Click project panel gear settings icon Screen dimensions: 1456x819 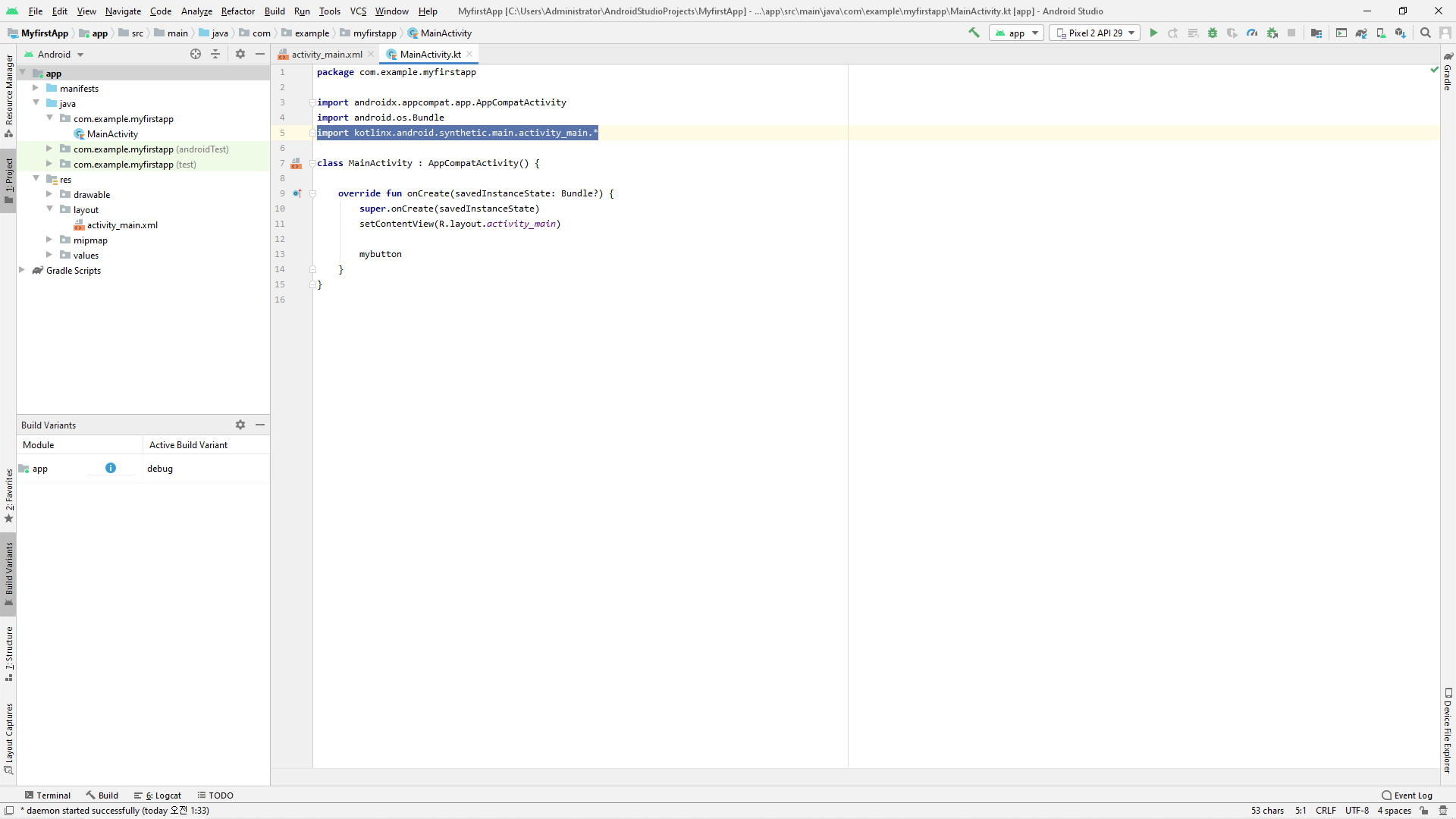(x=240, y=54)
